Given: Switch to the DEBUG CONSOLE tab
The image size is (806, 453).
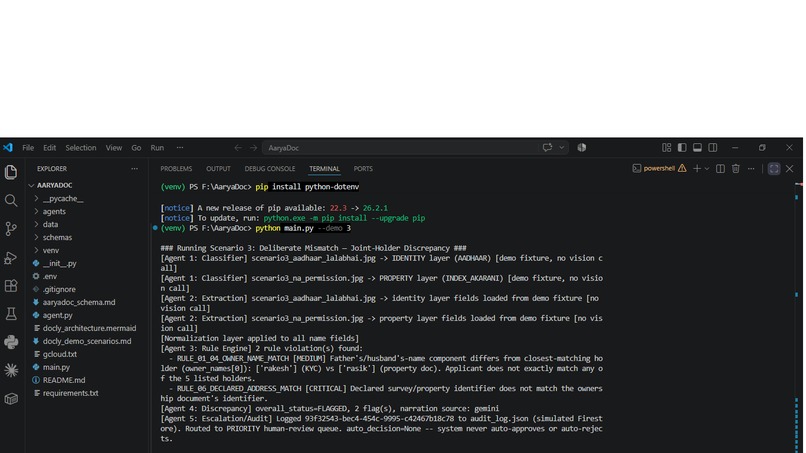Looking at the screenshot, I should (x=270, y=169).
